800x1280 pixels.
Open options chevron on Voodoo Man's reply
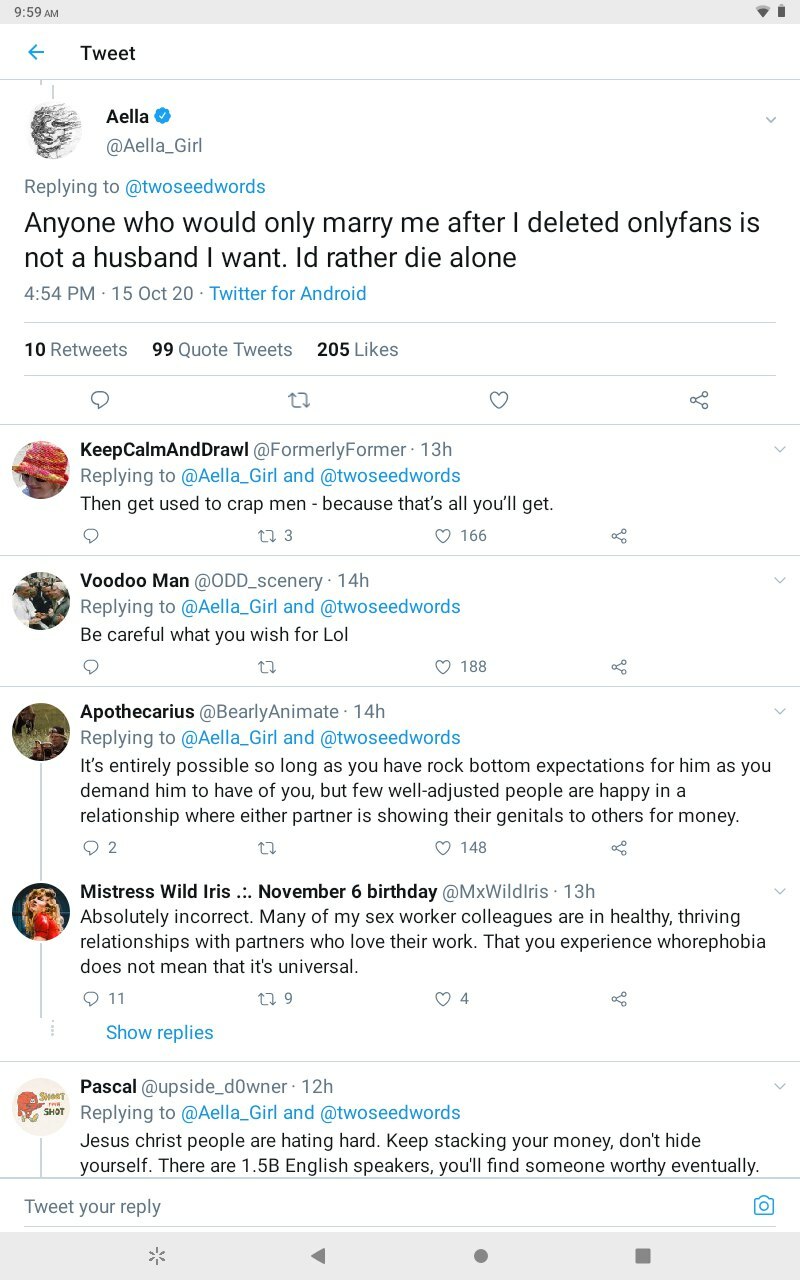click(780, 581)
